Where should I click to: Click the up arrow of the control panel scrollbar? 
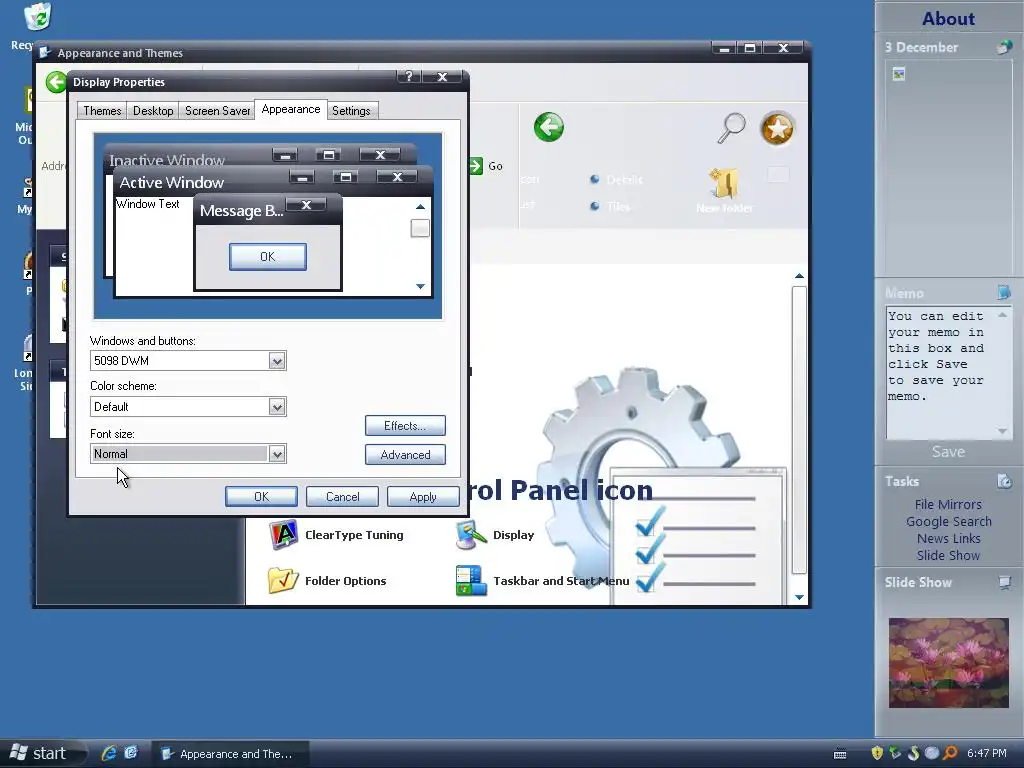click(799, 276)
